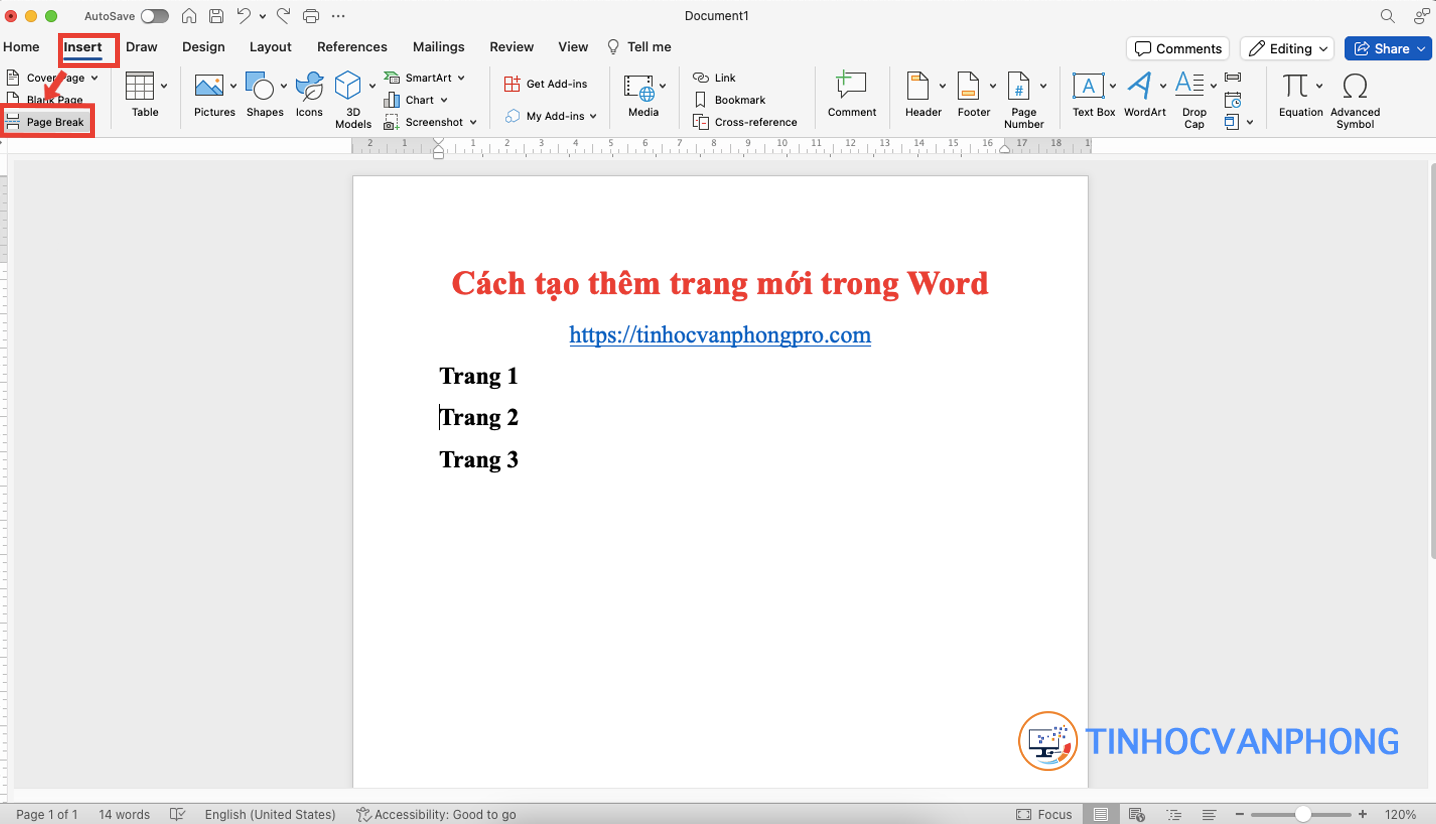Insert a new Comment from the ribbon
Viewport: 1436px width, 824px height.
point(852,94)
